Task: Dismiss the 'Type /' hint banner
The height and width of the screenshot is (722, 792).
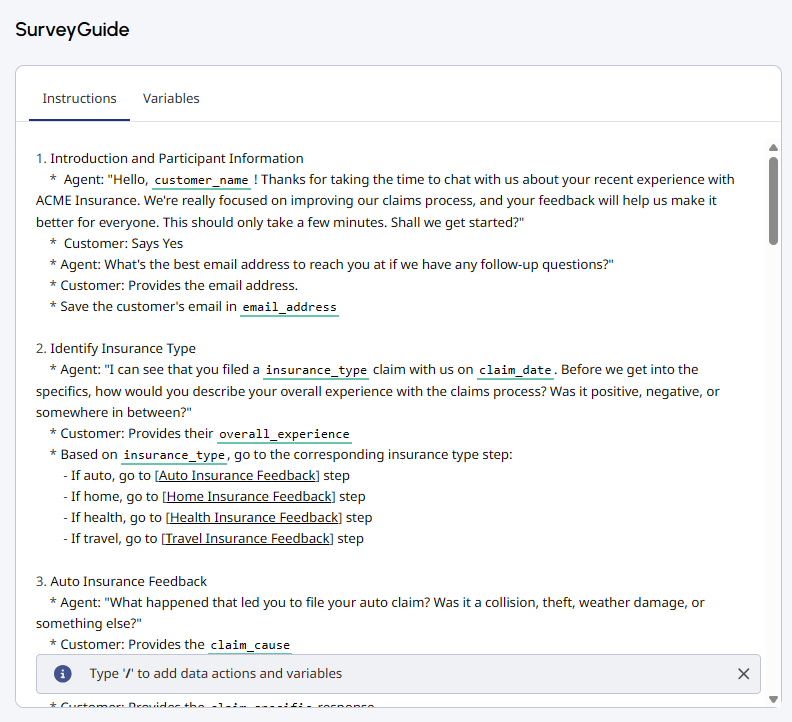Action: (744, 674)
